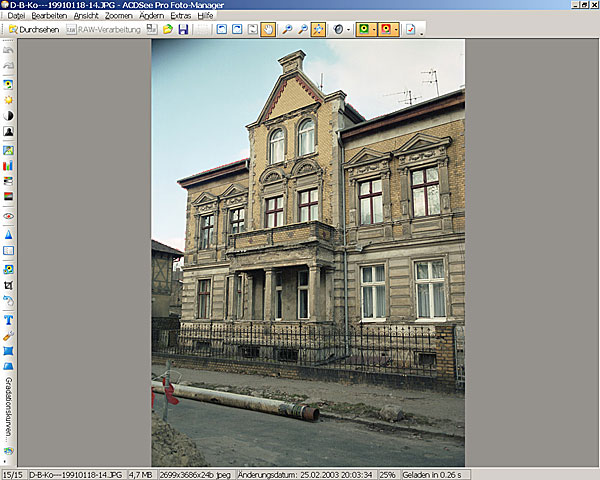Click the 25% zoom level in status bar

coord(386,474)
